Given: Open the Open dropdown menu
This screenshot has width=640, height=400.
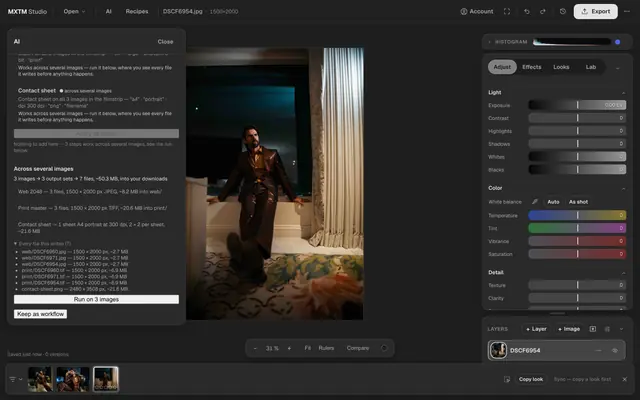Looking at the screenshot, I should click(x=74, y=11).
